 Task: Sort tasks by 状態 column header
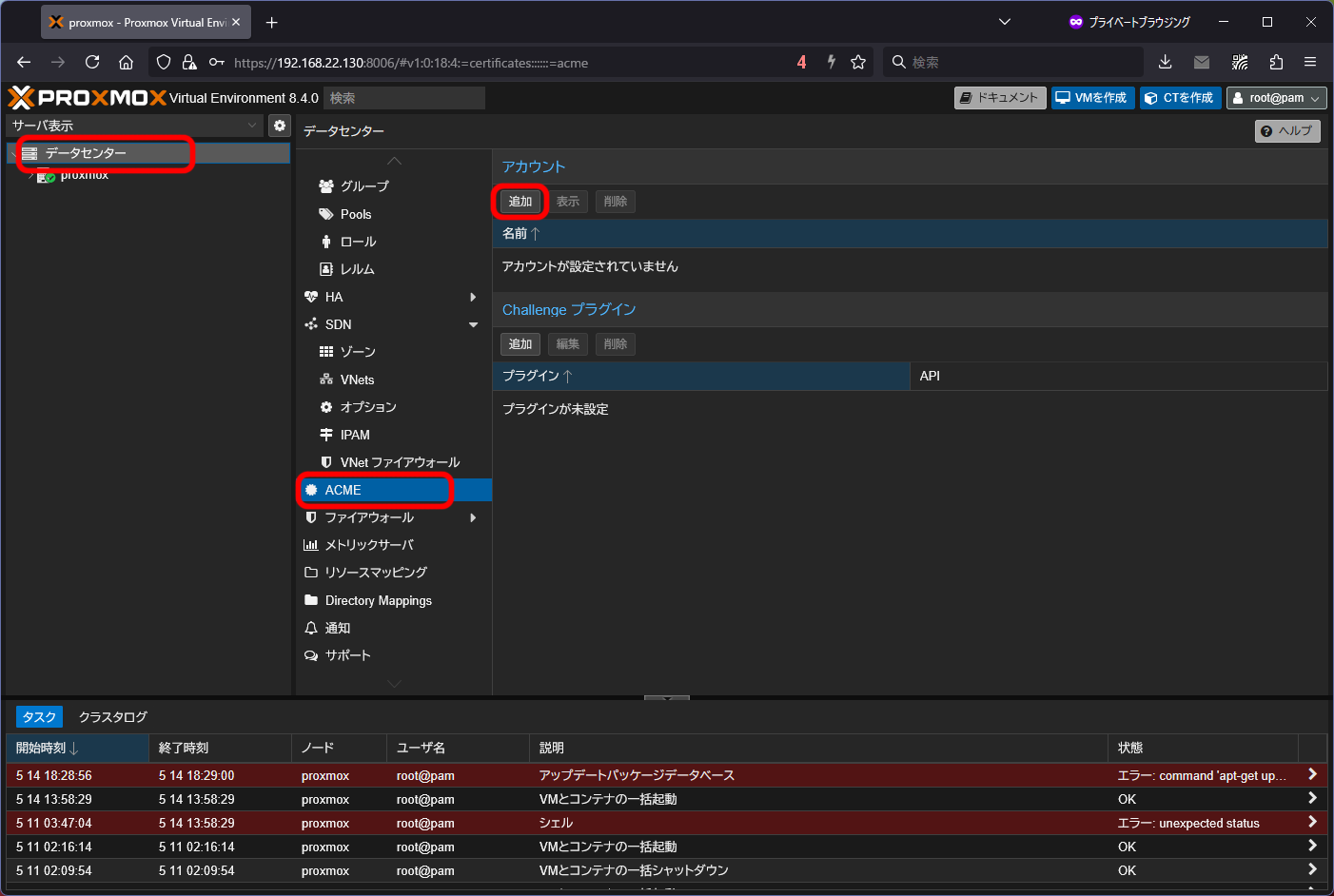1203,748
